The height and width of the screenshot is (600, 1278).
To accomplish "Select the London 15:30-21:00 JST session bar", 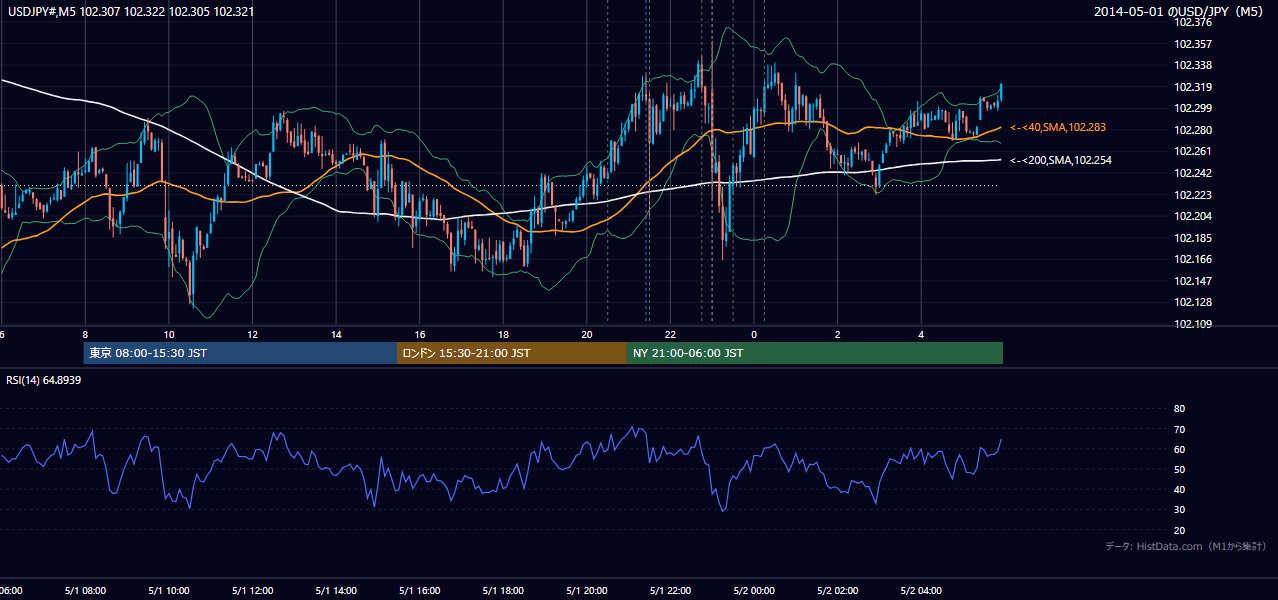I will pos(512,353).
